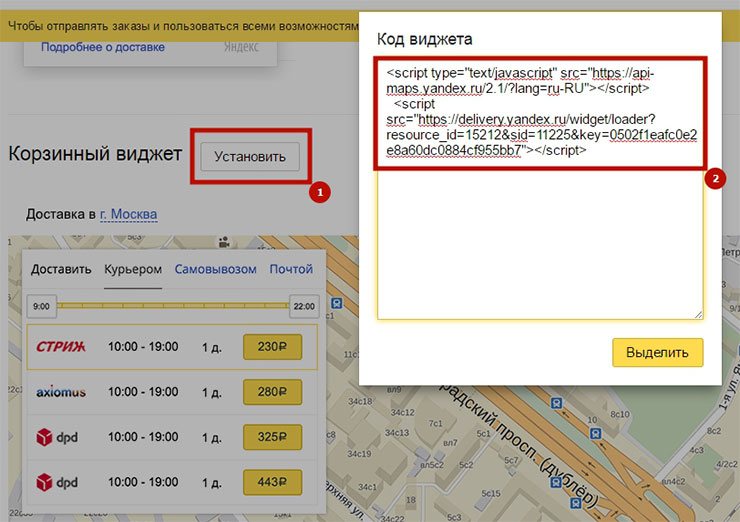Click the dpd logo in the 325₽ row
The width and height of the screenshot is (740, 522).
tap(57, 437)
